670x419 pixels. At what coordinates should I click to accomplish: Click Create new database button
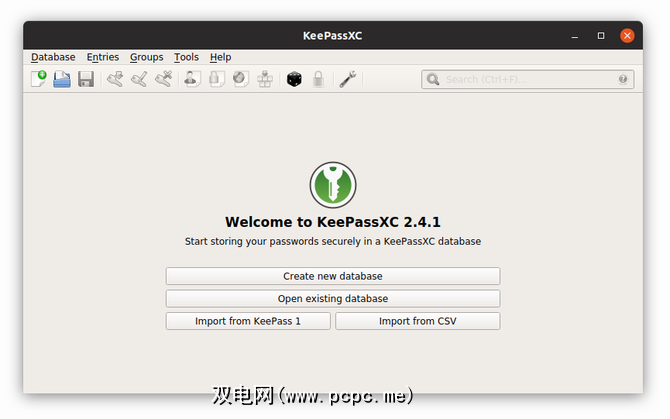333,276
